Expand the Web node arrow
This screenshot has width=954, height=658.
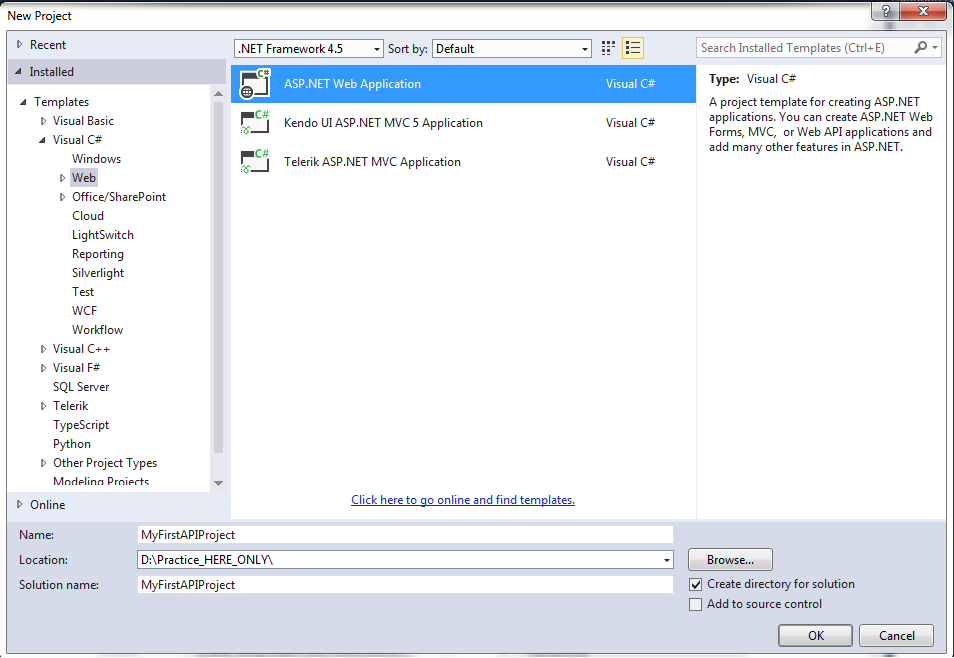(62, 178)
